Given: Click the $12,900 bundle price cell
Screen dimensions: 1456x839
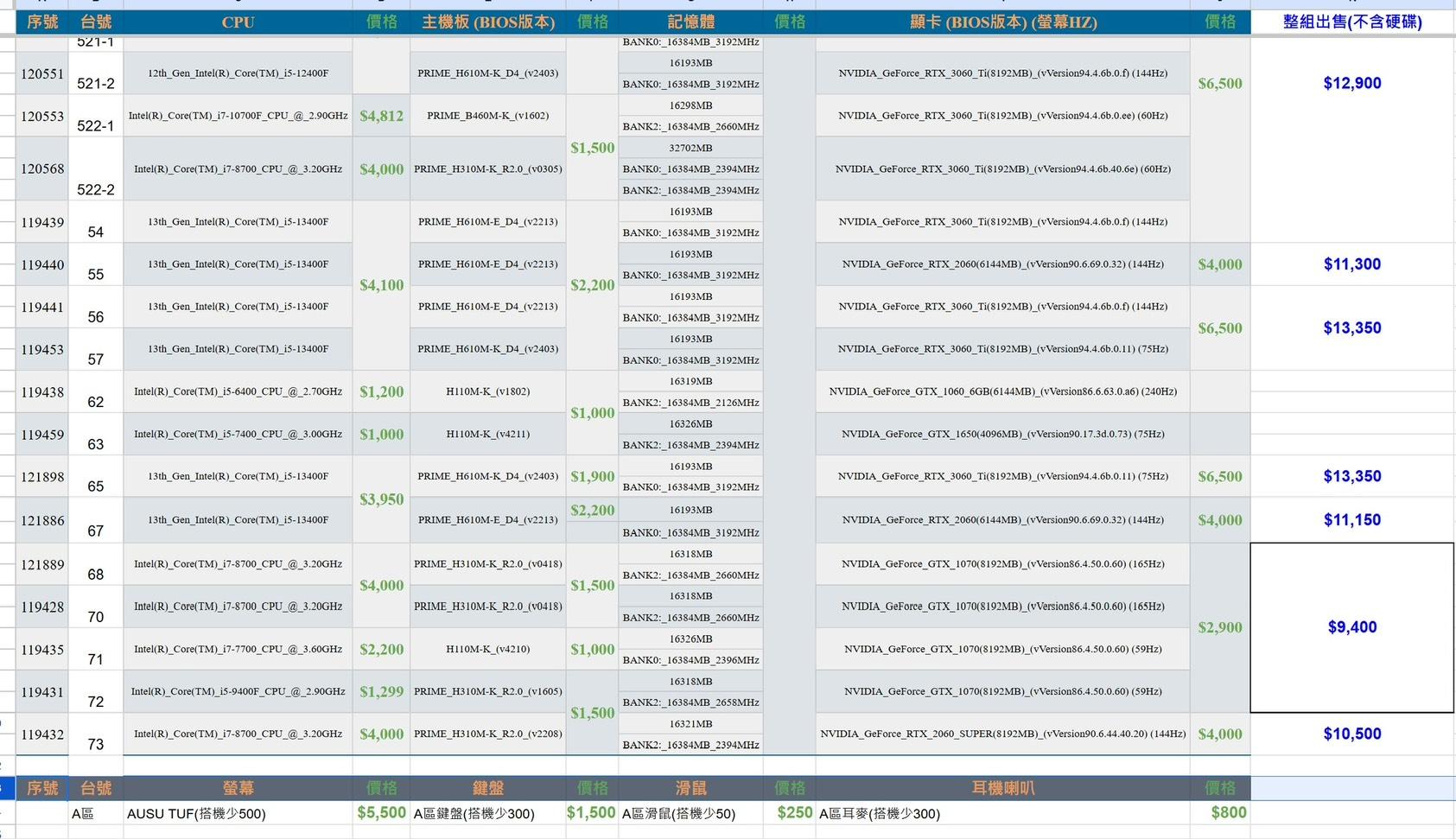Looking at the screenshot, I should click(1352, 83).
